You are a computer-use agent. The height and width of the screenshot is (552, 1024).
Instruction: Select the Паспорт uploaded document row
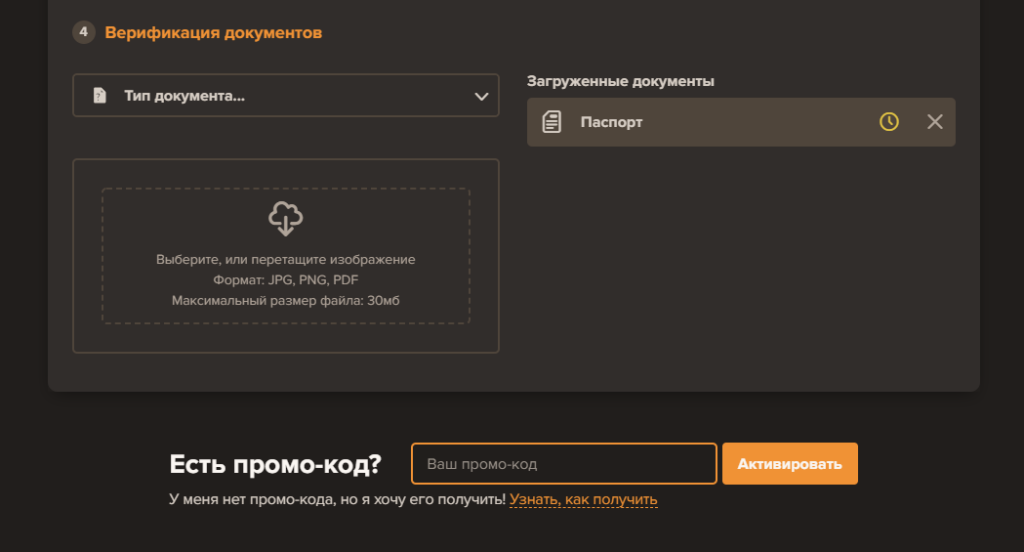[x=700, y=122]
